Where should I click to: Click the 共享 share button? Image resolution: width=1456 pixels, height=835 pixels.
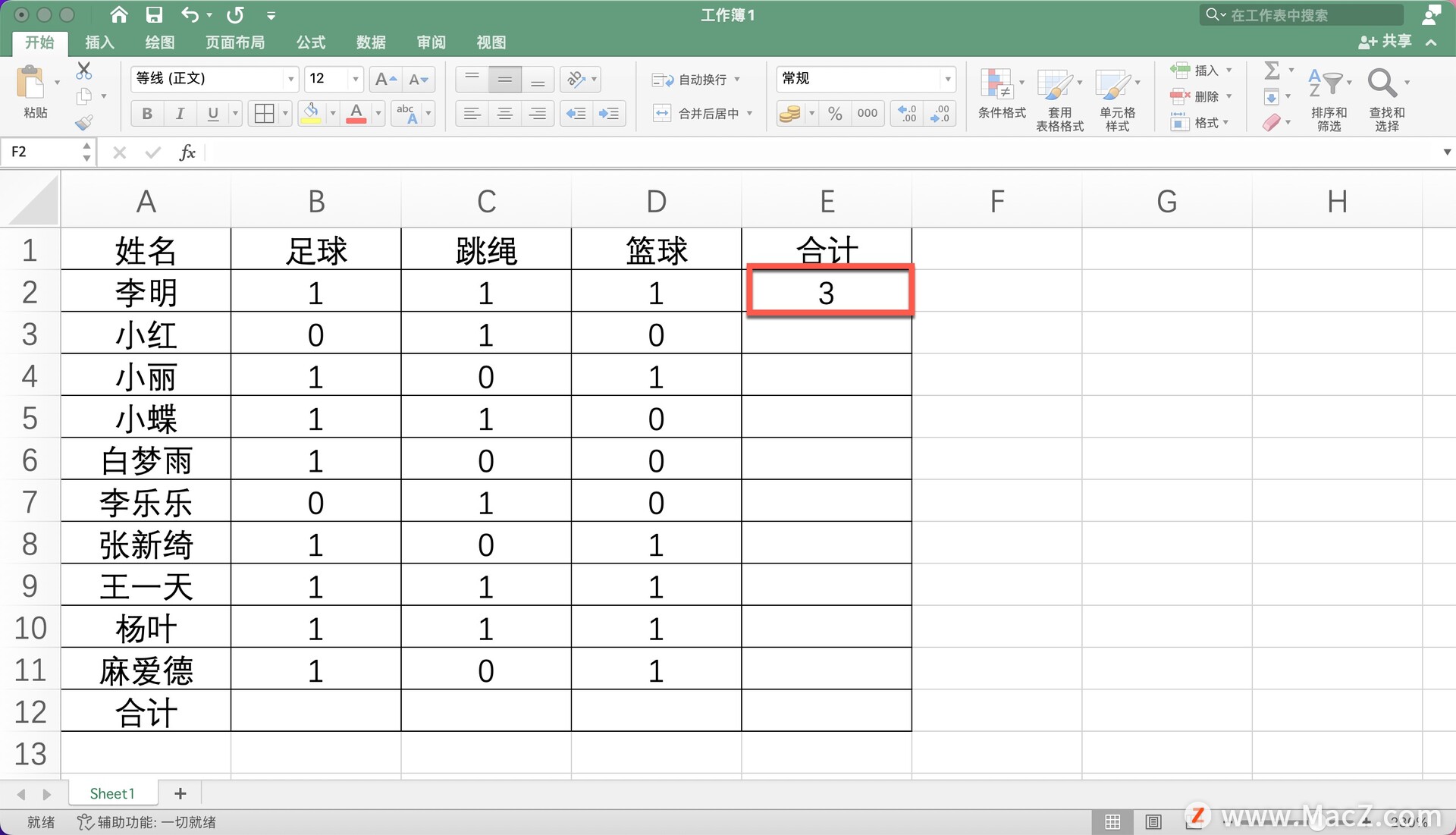point(1385,42)
